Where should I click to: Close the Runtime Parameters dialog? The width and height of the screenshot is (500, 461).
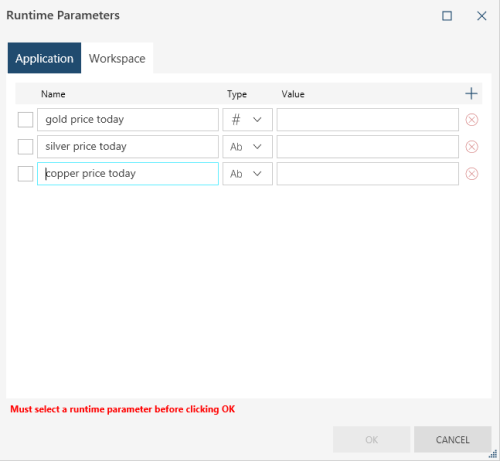point(481,16)
